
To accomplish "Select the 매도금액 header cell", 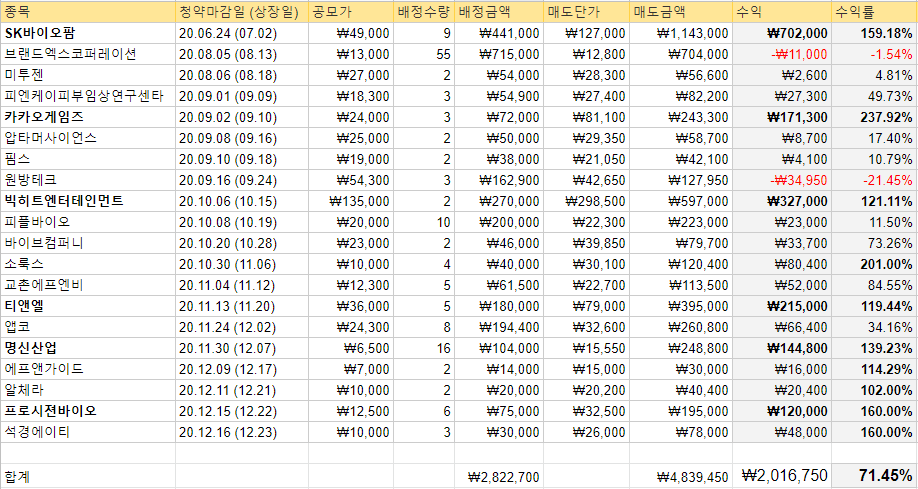I will (681, 12).
